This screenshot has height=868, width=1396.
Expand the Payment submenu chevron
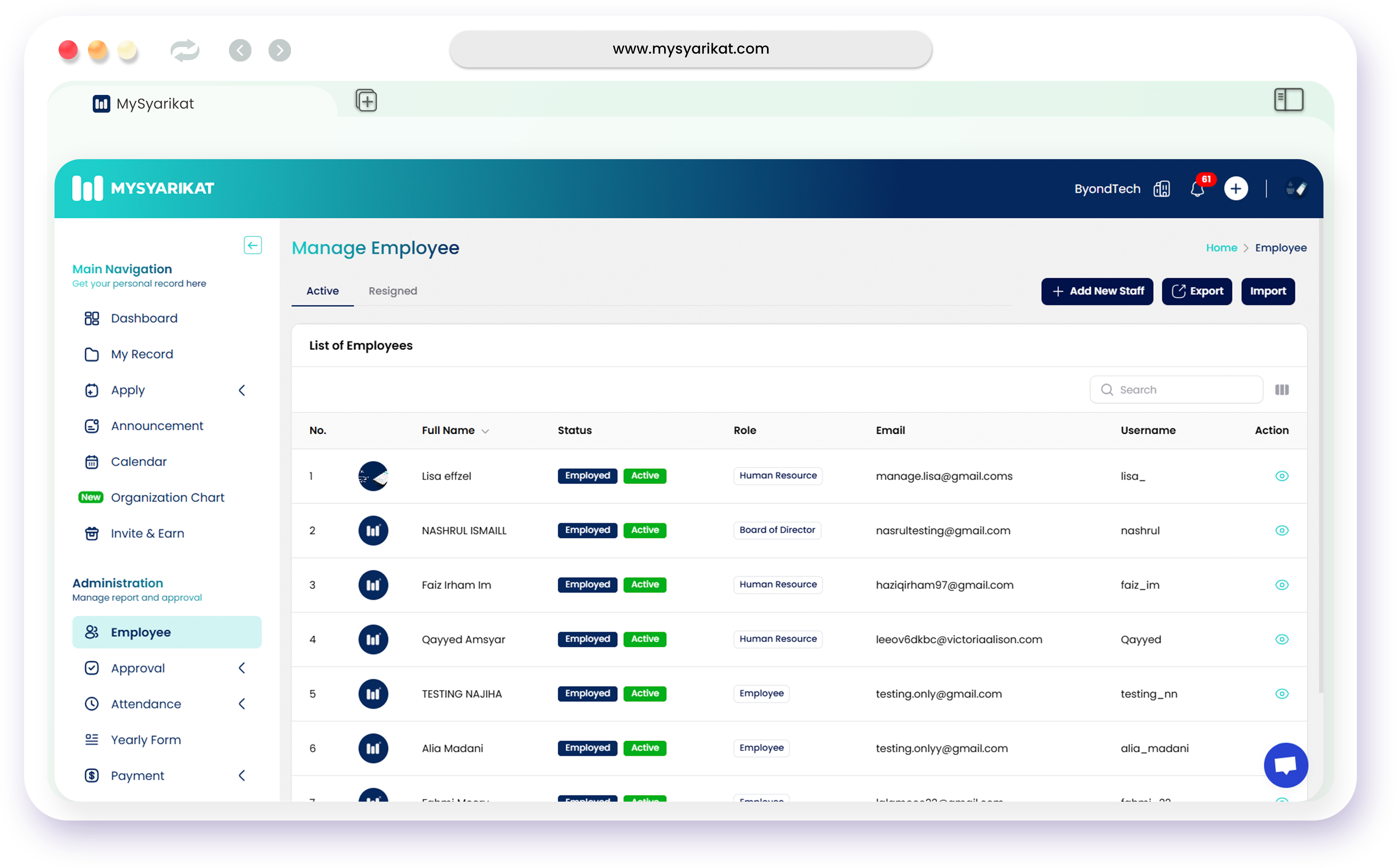point(242,776)
